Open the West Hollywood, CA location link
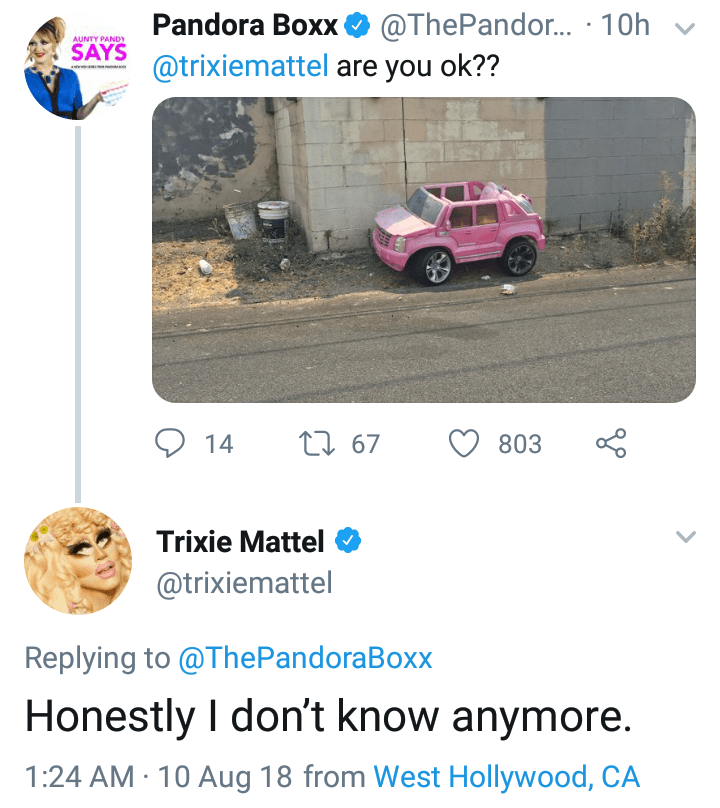This screenshot has width=720, height=808. (506, 777)
